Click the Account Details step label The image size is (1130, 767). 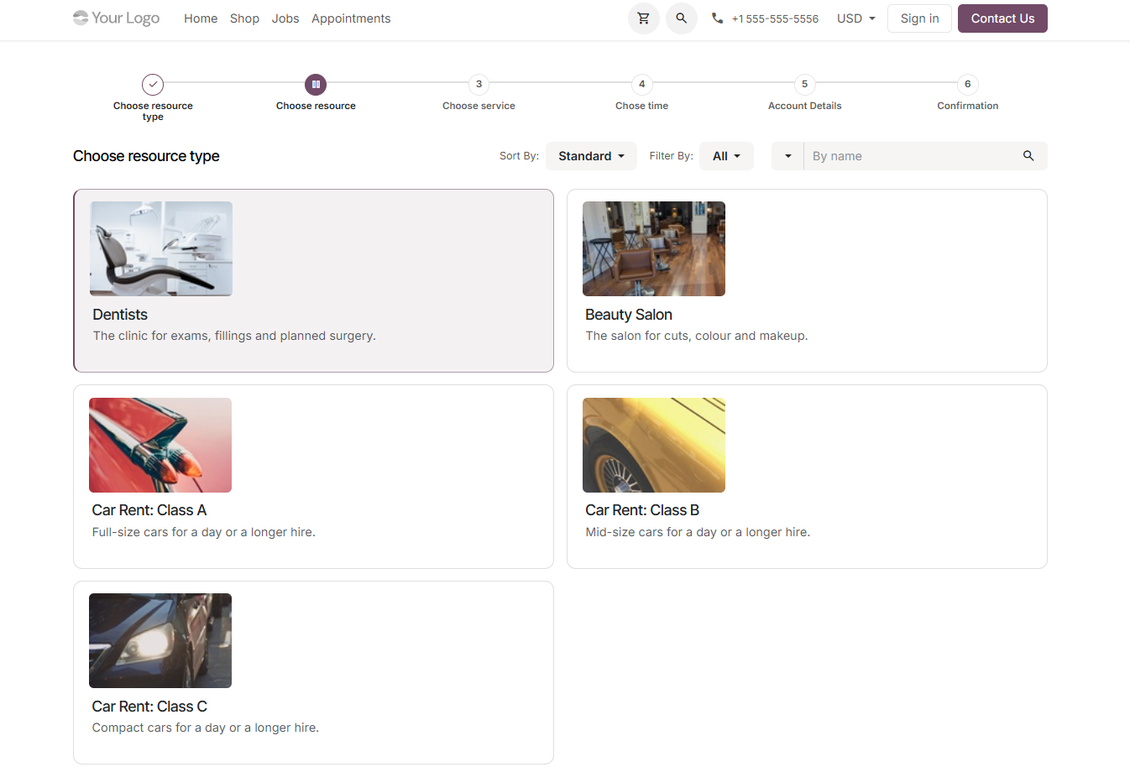804,106
